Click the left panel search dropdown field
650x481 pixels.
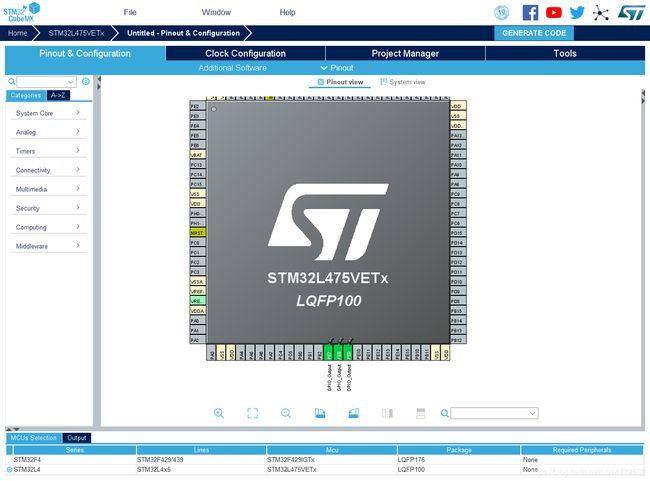coord(46,82)
